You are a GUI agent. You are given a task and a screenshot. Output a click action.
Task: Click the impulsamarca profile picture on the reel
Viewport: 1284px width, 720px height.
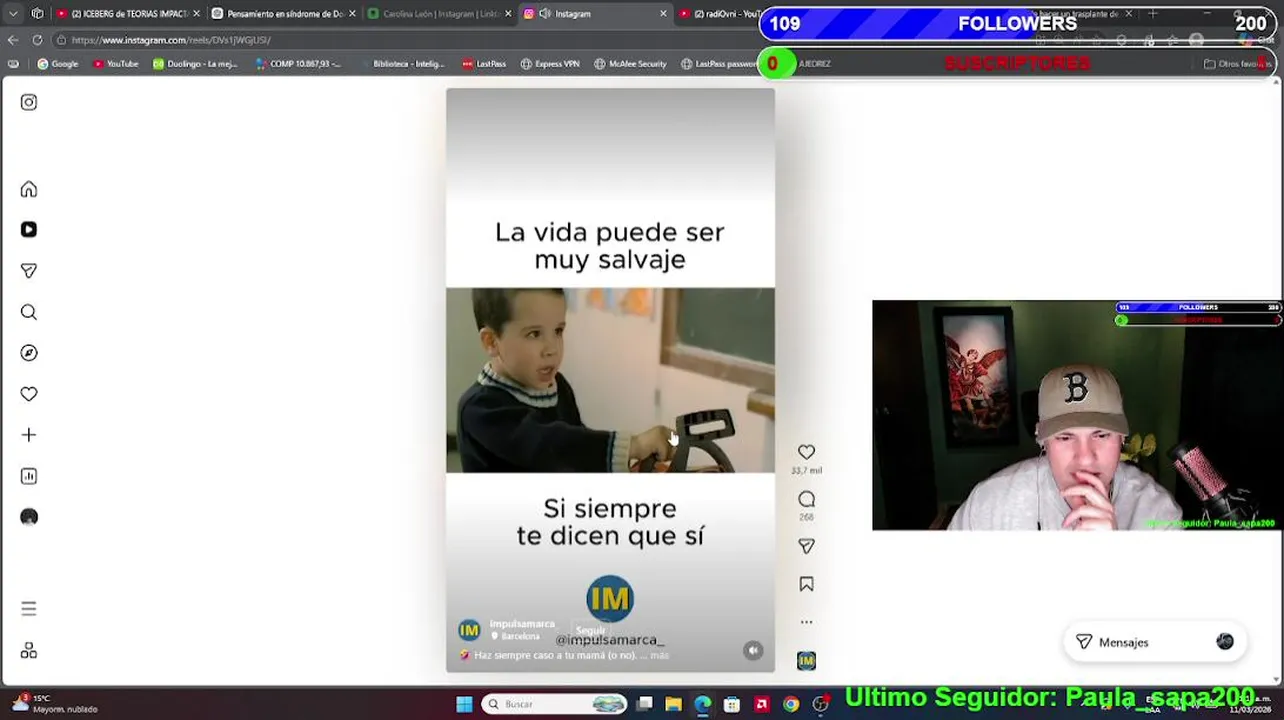469,630
